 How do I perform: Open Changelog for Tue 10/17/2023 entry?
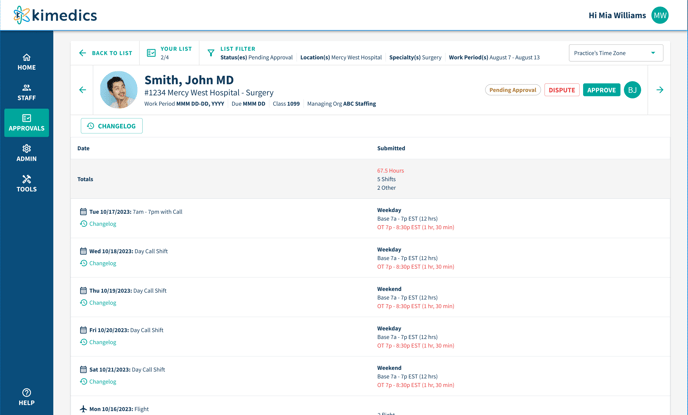pyautogui.click(x=102, y=224)
